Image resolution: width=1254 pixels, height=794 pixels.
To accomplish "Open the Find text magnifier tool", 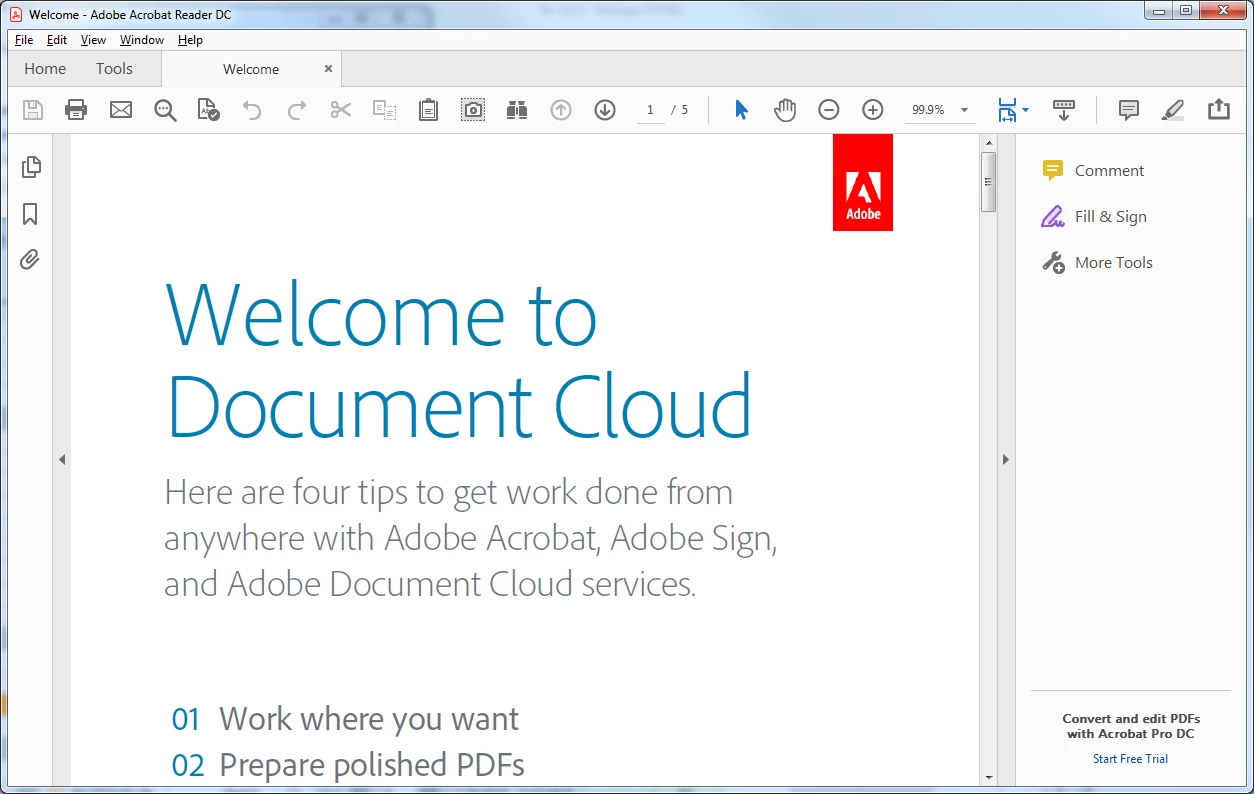I will [165, 110].
